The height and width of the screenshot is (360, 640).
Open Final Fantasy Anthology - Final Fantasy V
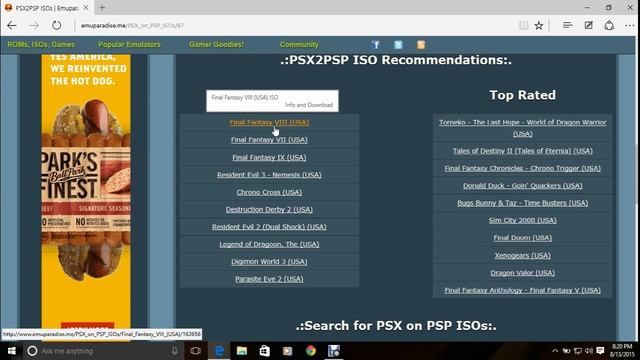(523, 290)
